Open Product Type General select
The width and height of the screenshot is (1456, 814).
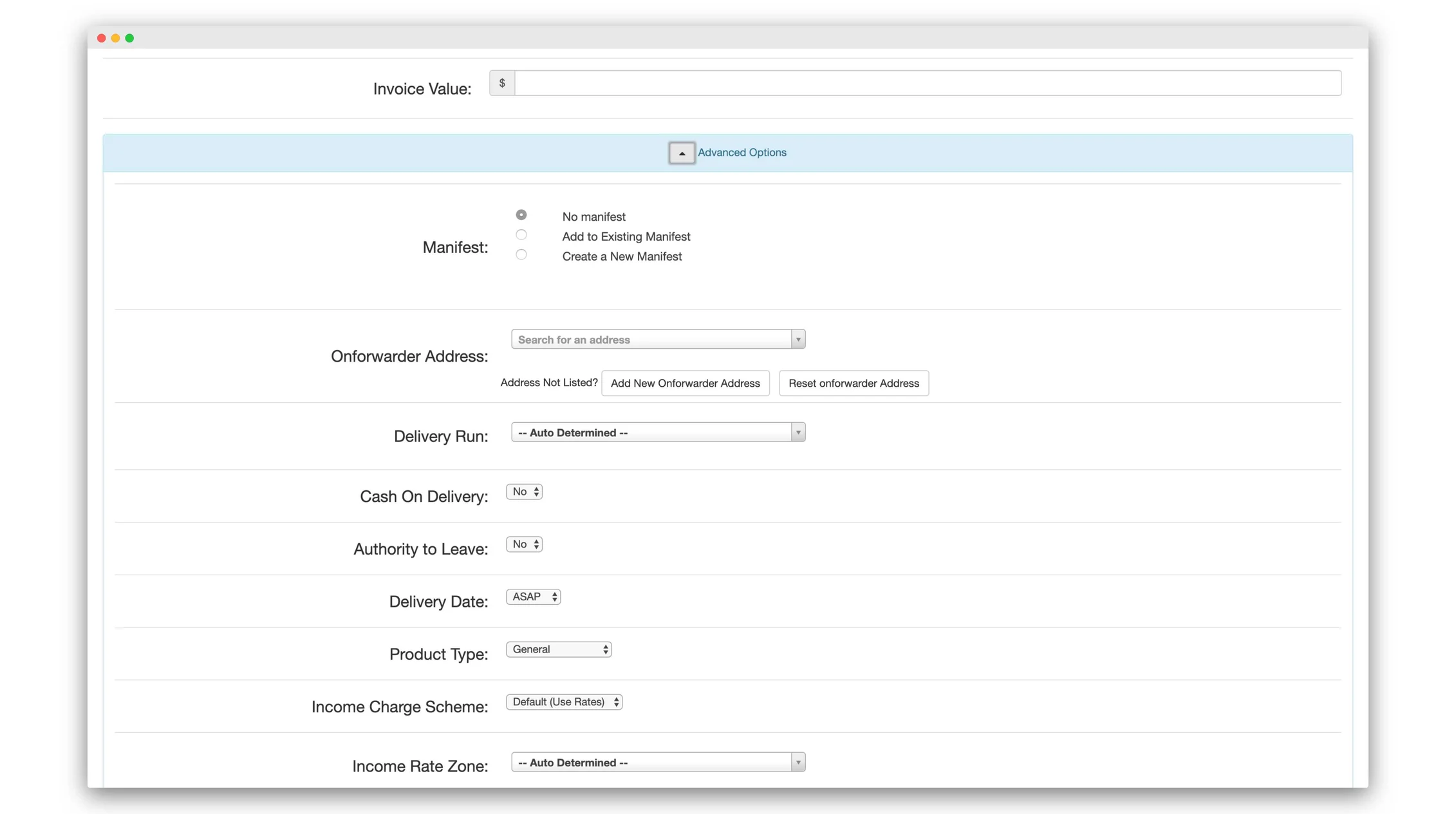coord(559,649)
